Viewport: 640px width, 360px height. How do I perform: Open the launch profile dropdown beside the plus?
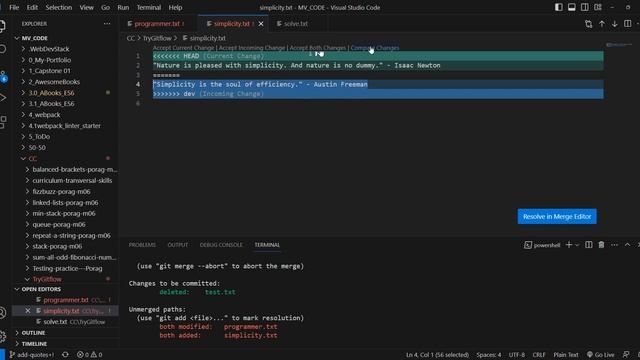click(577, 245)
